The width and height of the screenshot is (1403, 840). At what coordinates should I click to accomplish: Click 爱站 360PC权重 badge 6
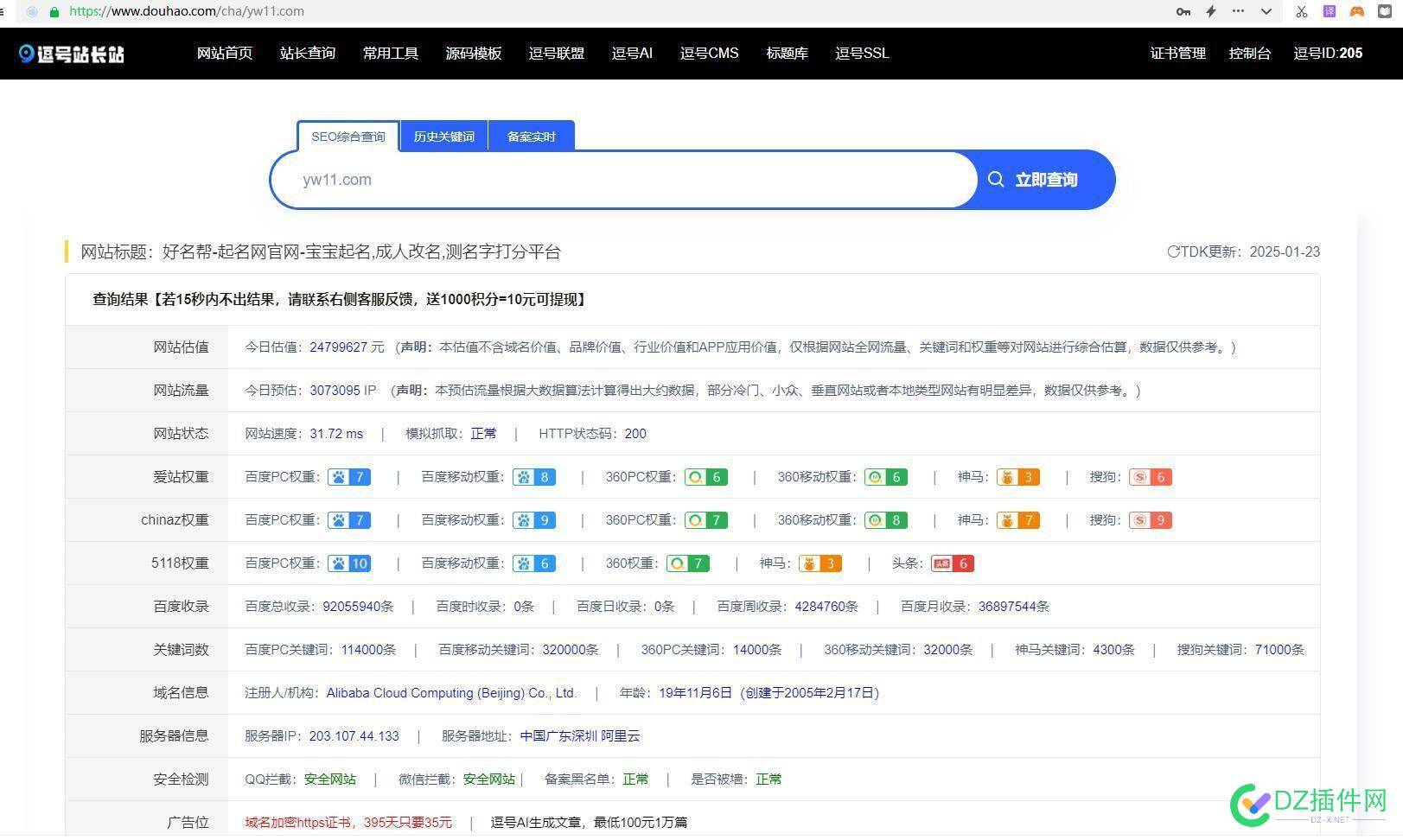(x=705, y=477)
